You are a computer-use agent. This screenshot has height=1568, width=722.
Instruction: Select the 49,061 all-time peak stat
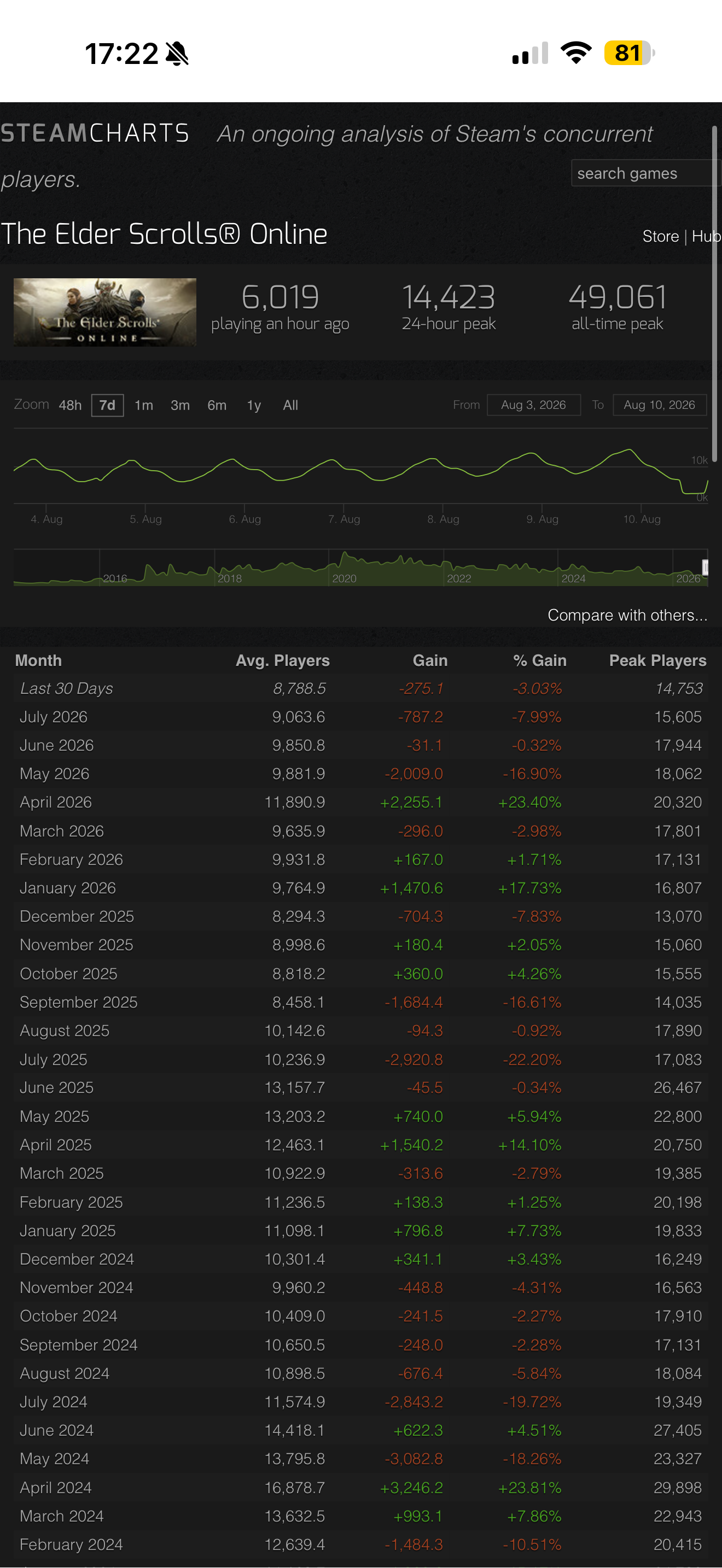(x=618, y=307)
